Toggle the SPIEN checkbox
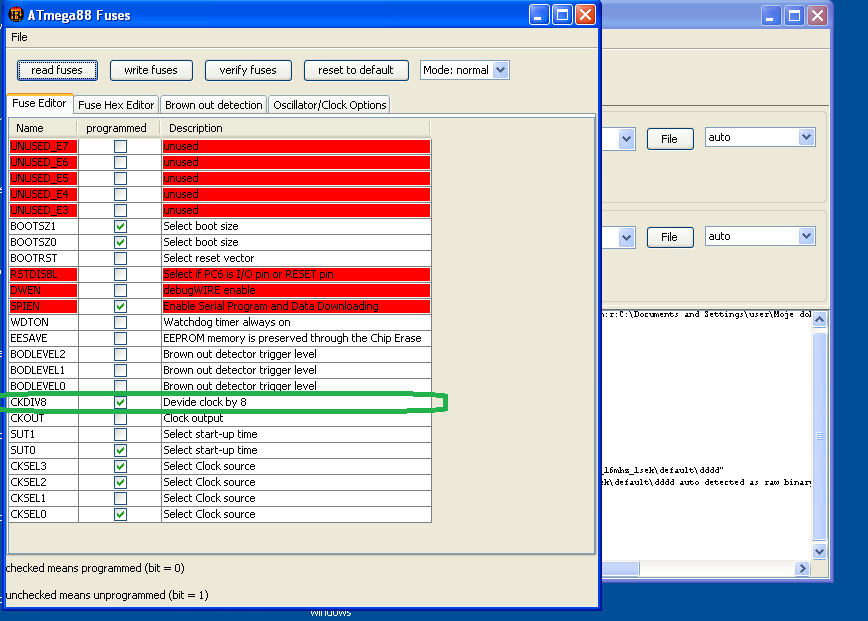868x621 pixels. [120, 307]
